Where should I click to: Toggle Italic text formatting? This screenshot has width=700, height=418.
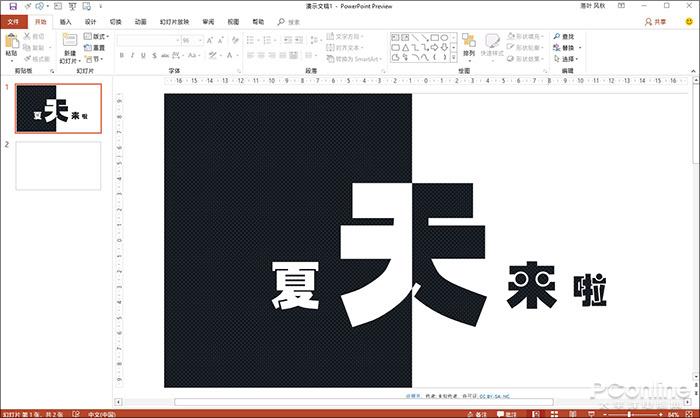click(x=132, y=56)
